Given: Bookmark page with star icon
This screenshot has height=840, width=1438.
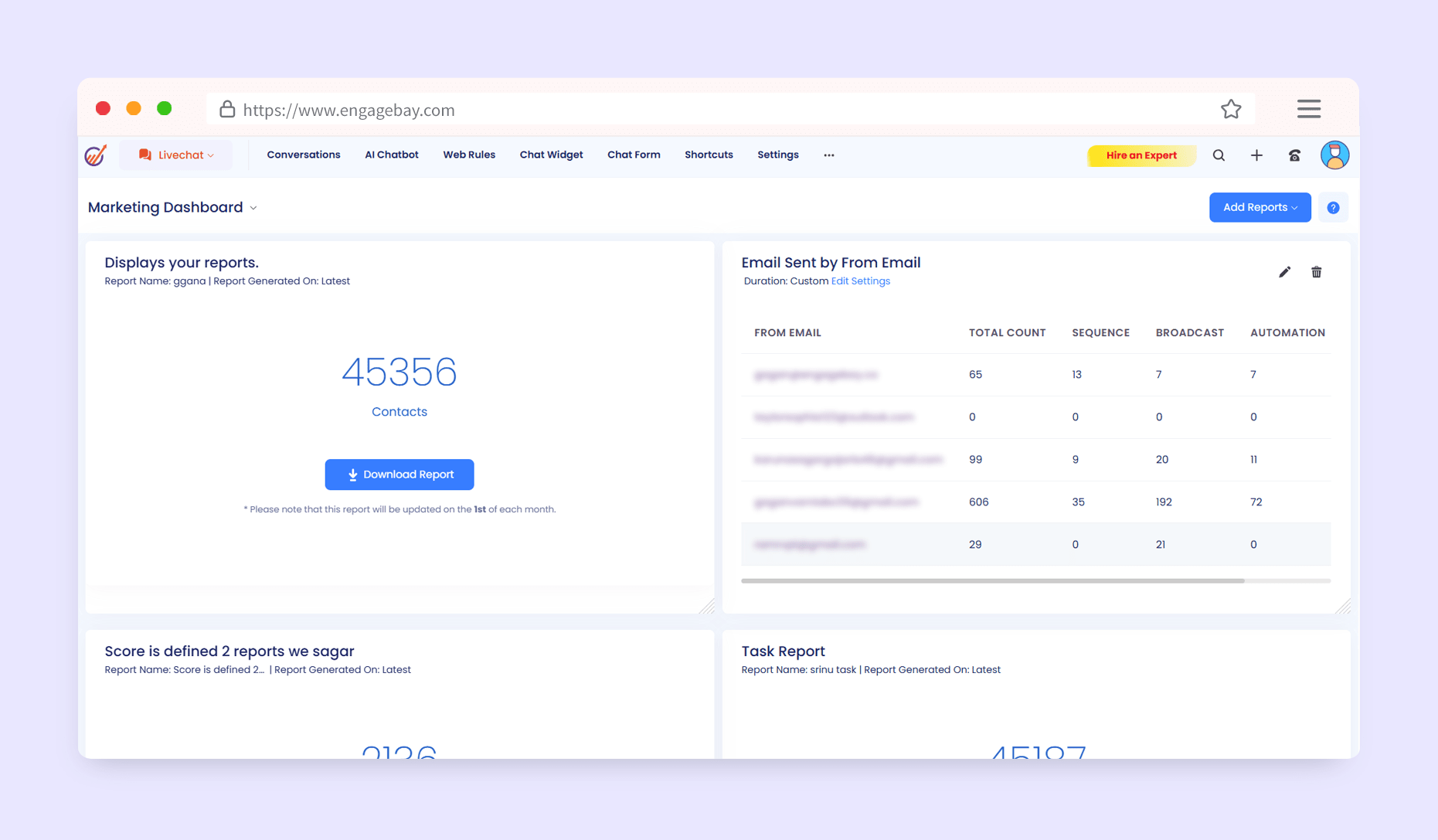Looking at the screenshot, I should tap(1231, 110).
